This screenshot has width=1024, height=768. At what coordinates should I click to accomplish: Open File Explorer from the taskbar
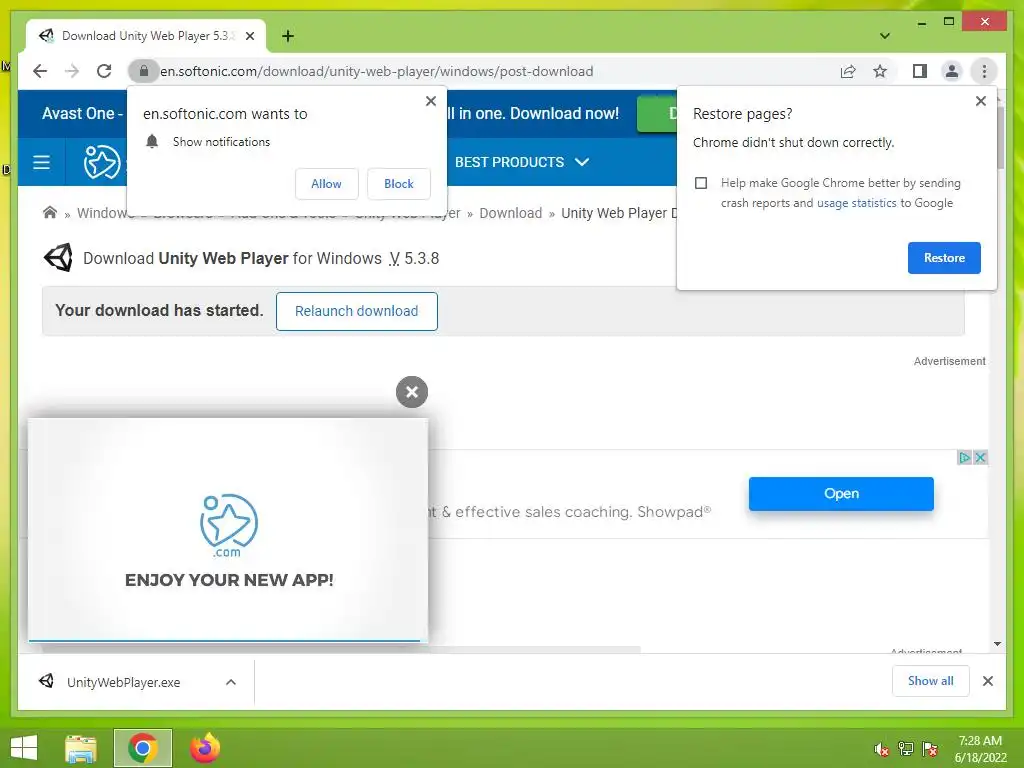click(81, 748)
